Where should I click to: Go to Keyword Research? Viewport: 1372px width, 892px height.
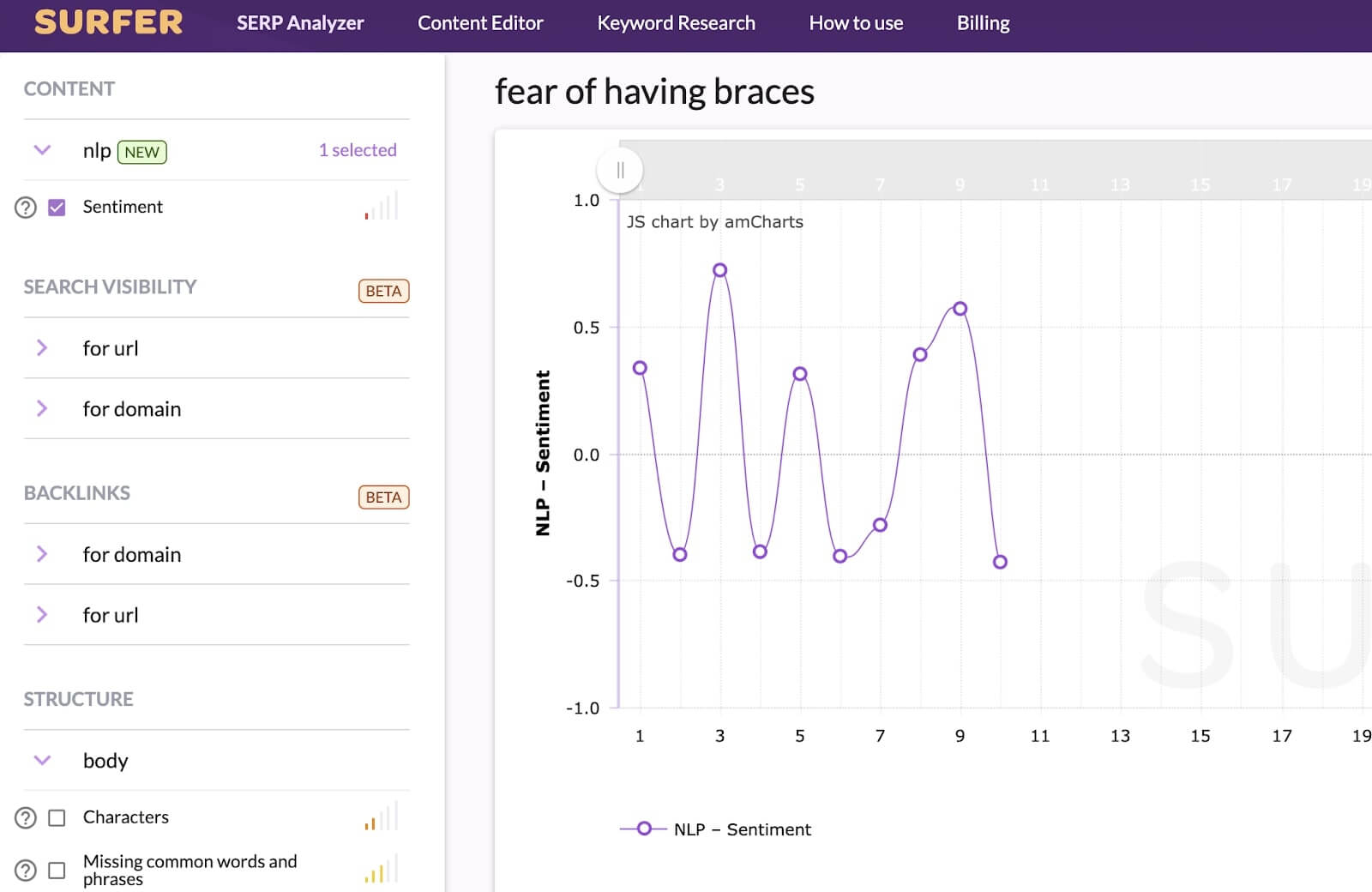(676, 23)
